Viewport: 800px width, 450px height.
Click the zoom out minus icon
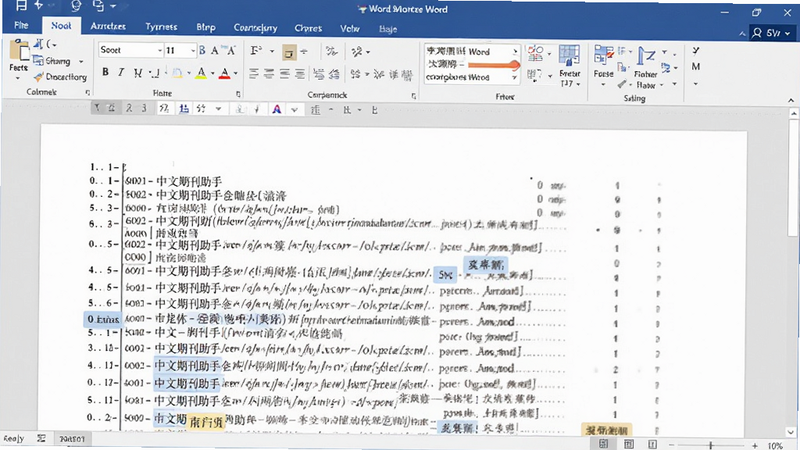pos(671,445)
